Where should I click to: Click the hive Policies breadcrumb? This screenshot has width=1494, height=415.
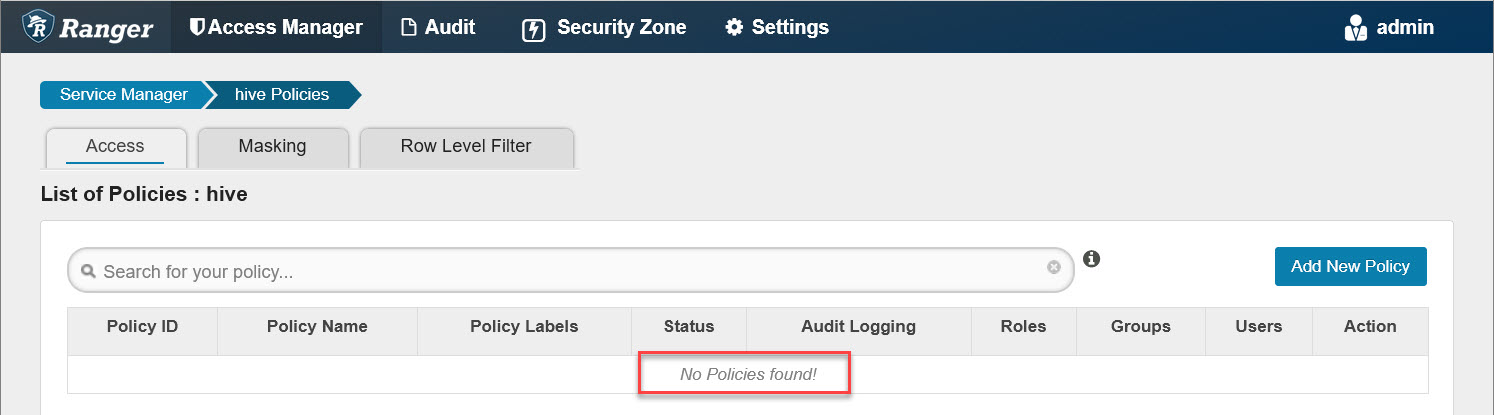[281, 94]
